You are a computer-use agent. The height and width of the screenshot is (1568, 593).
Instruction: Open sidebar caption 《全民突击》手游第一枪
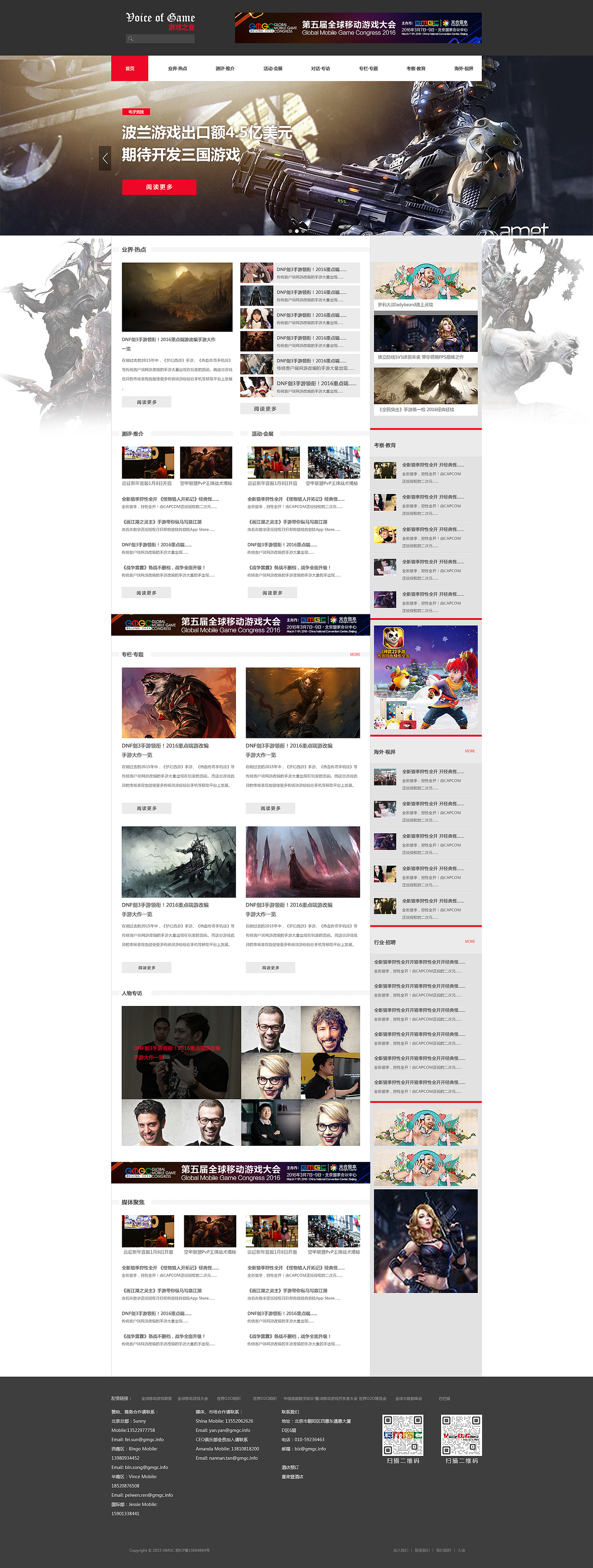pos(416,410)
